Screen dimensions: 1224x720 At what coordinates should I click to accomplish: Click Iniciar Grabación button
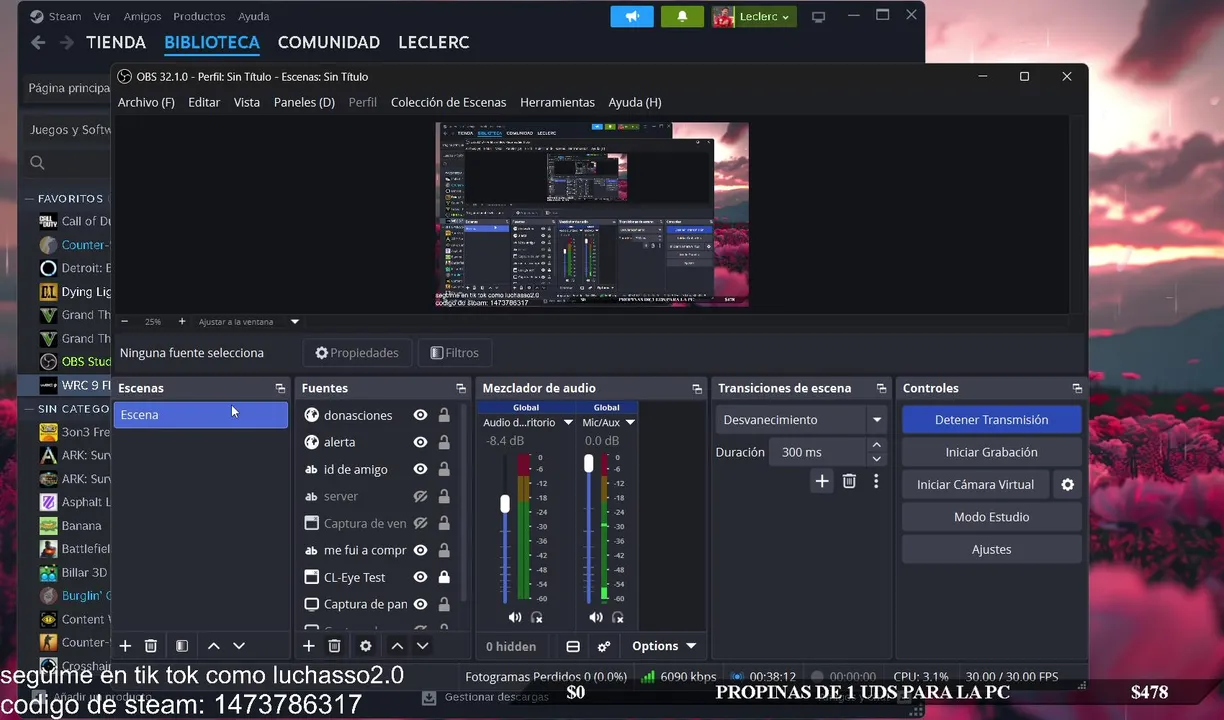[991, 452]
